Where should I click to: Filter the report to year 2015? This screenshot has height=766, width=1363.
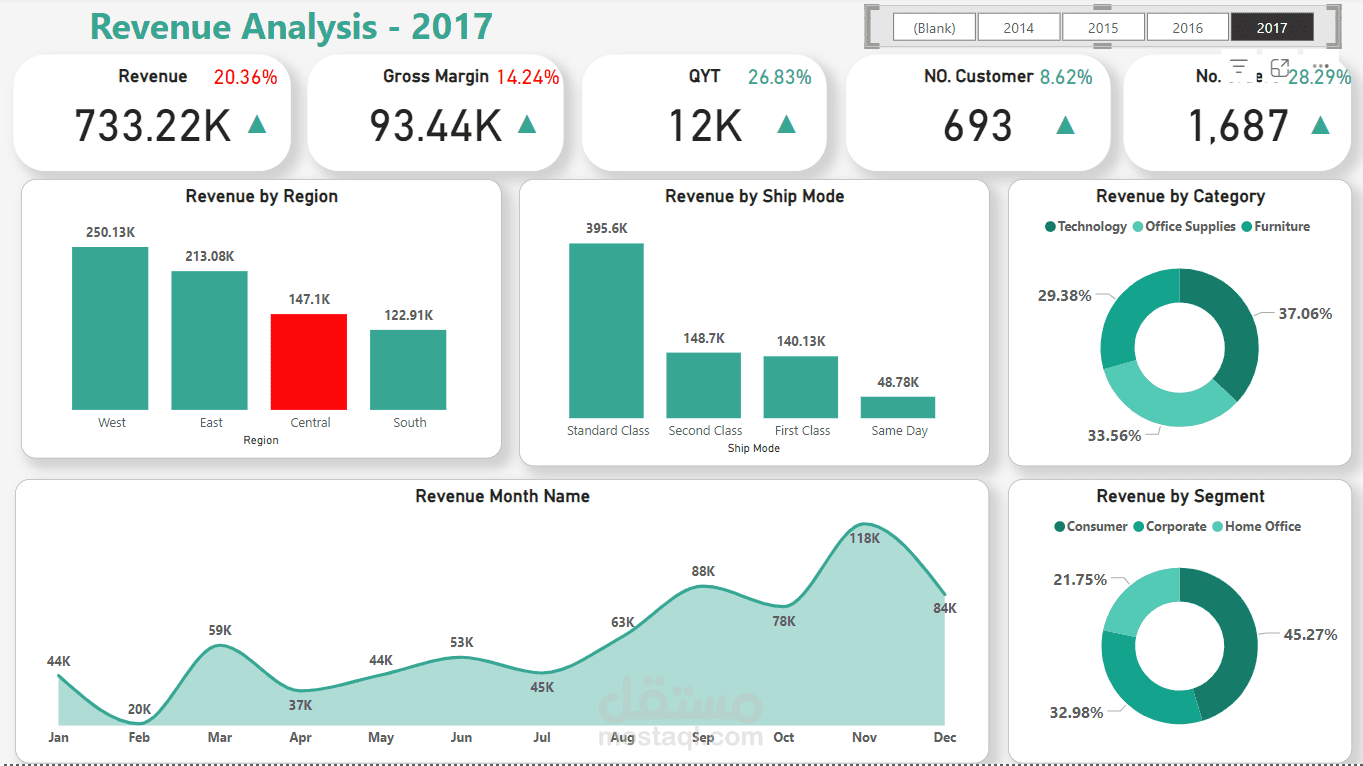pos(1103,28)
